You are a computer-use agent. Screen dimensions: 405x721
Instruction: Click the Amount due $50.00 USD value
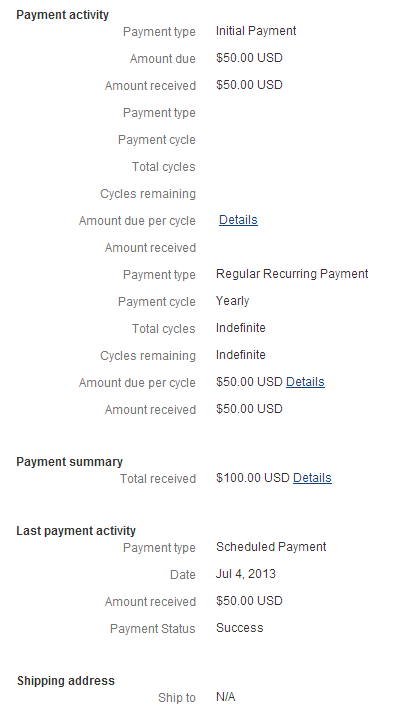249,58
